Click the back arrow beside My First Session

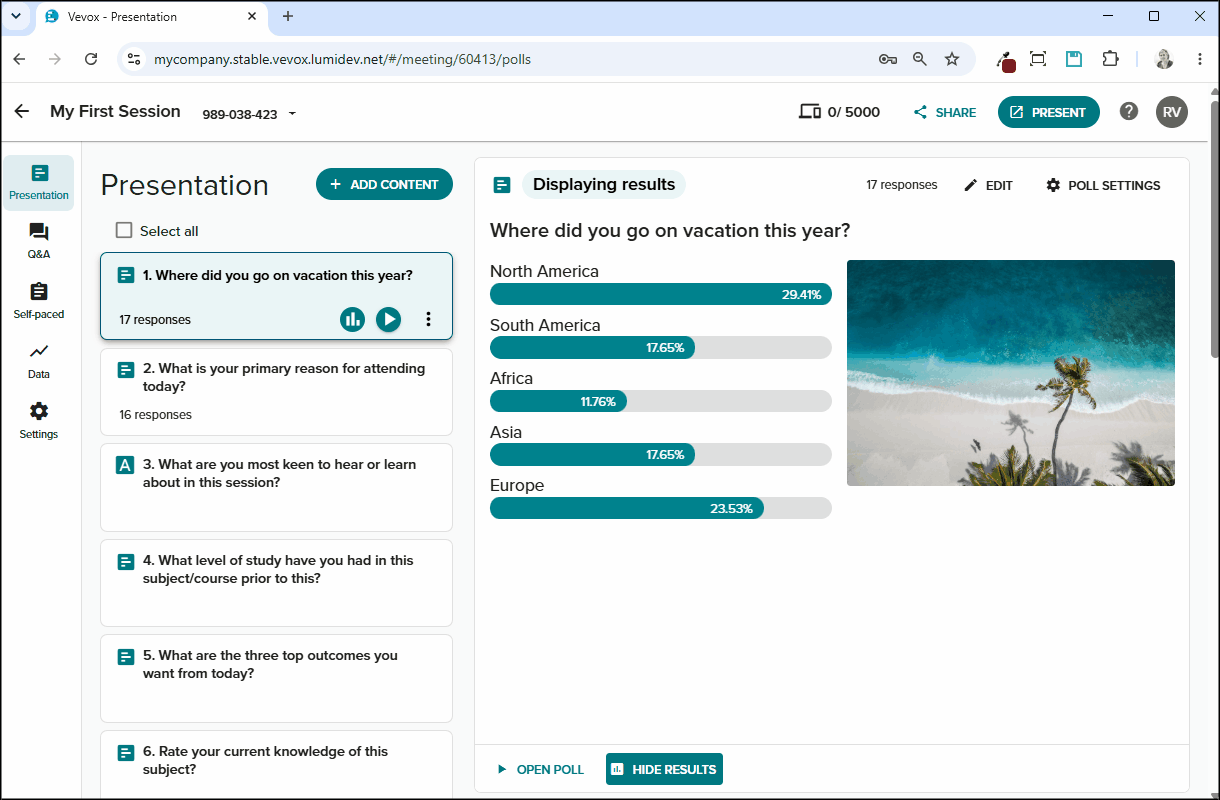coord(22,111)
